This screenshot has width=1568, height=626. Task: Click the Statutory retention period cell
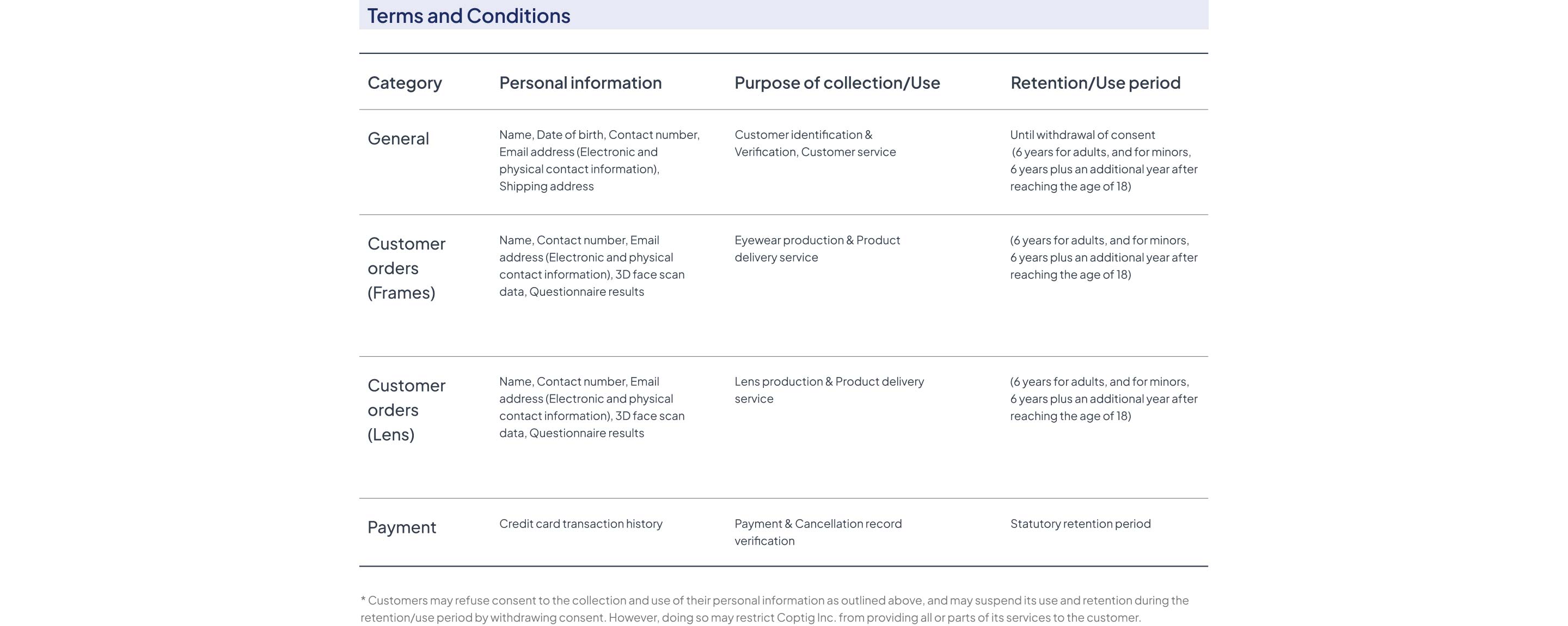[x=1080, y=524]
